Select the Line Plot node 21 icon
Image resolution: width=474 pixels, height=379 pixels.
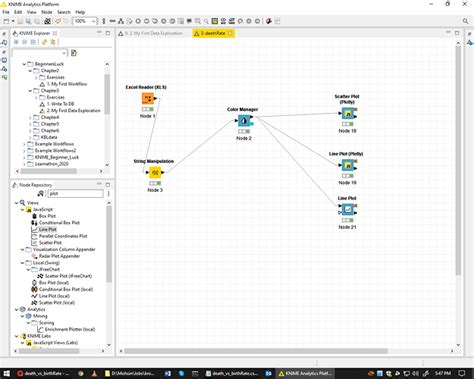(348, 209)
